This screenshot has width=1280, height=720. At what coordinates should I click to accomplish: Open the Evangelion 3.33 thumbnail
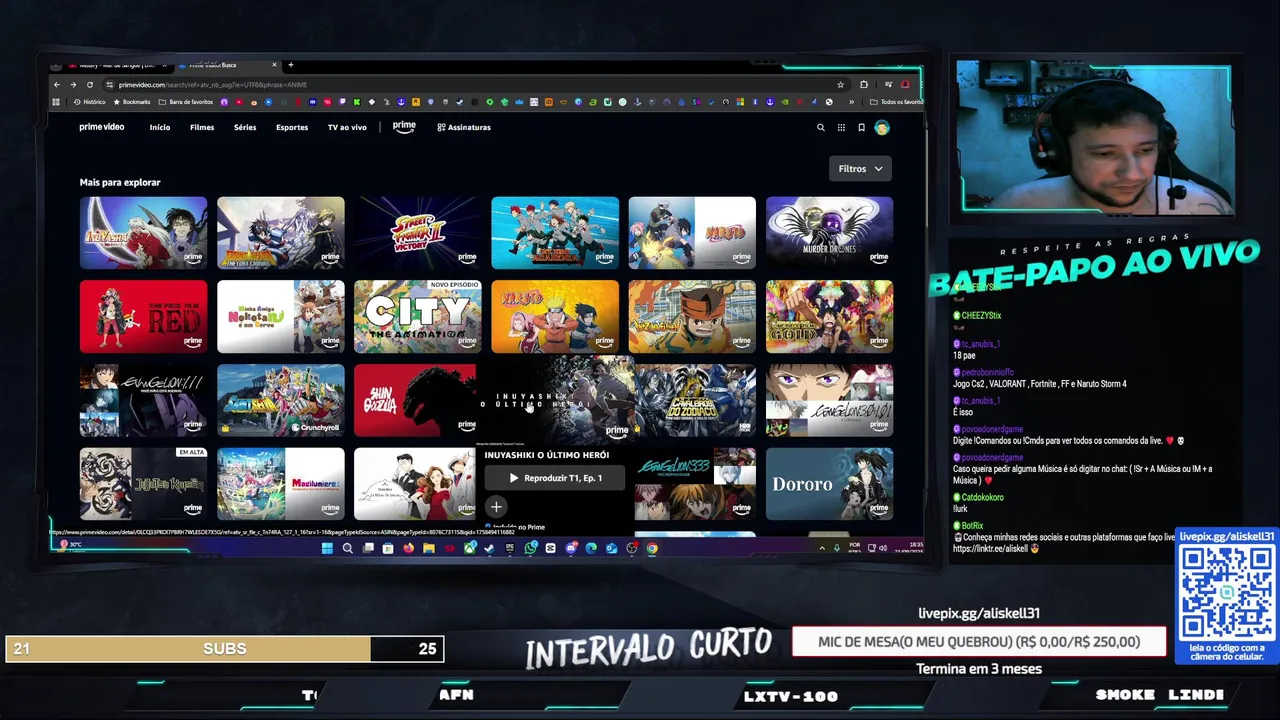tap(696, 484)
